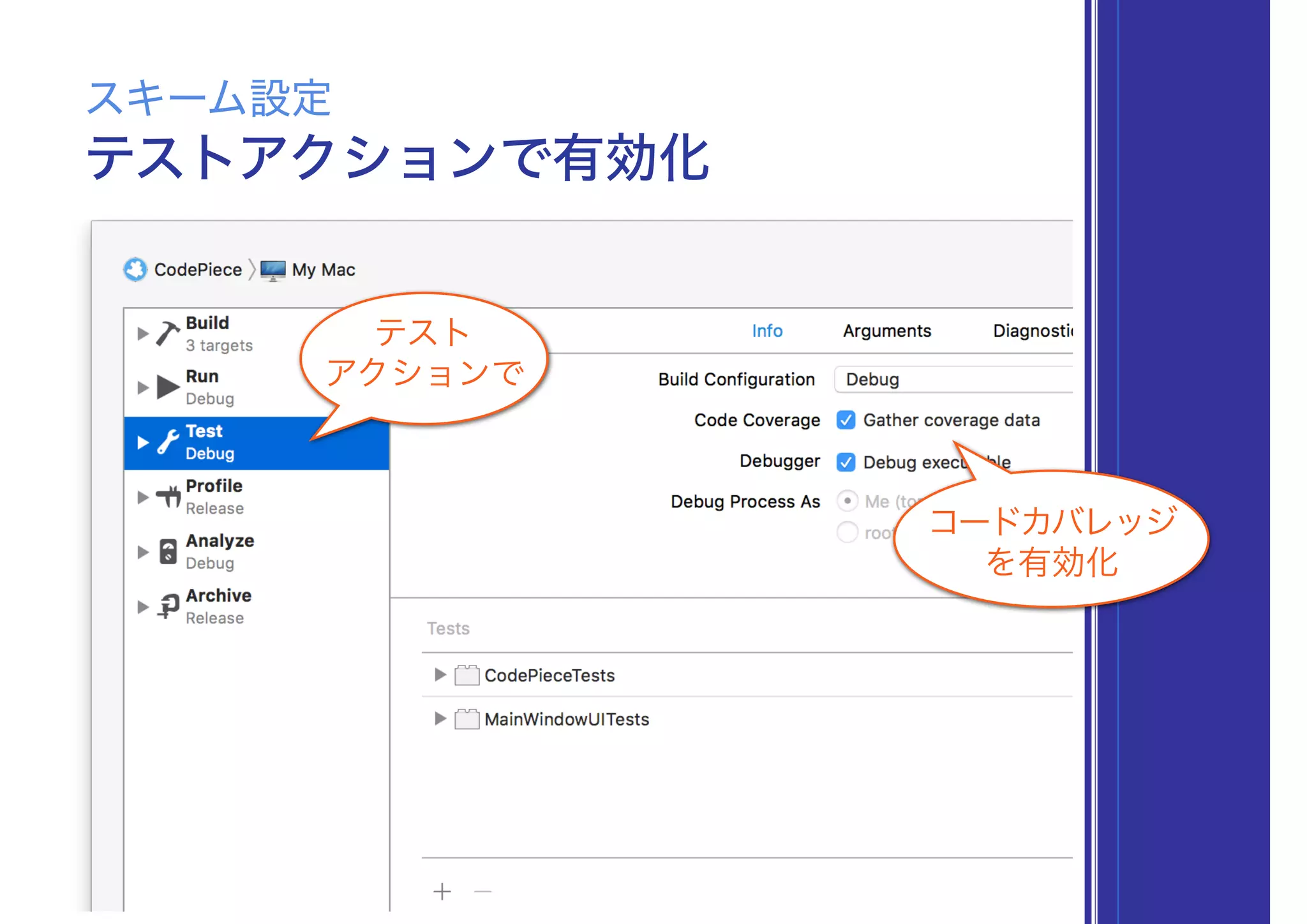Screen dimensions: 1307x924
Task: Select the Archive action label
Action: coord(219,595)
